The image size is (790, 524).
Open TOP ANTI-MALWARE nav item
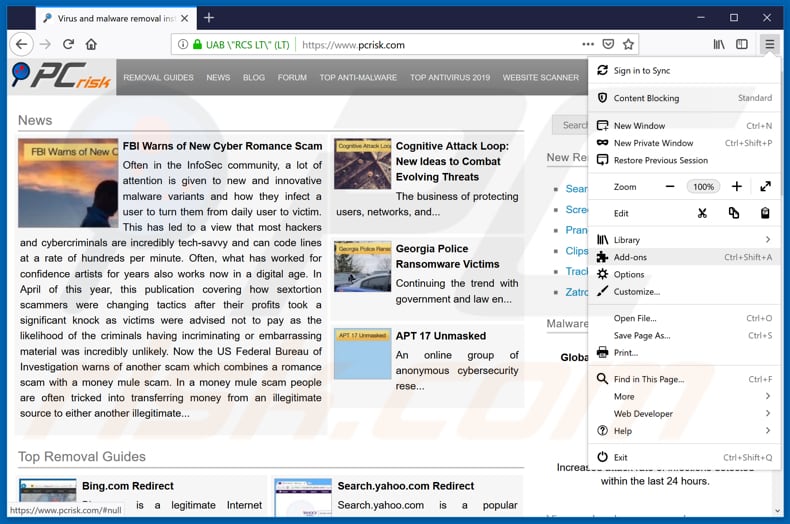click(358, 78)
